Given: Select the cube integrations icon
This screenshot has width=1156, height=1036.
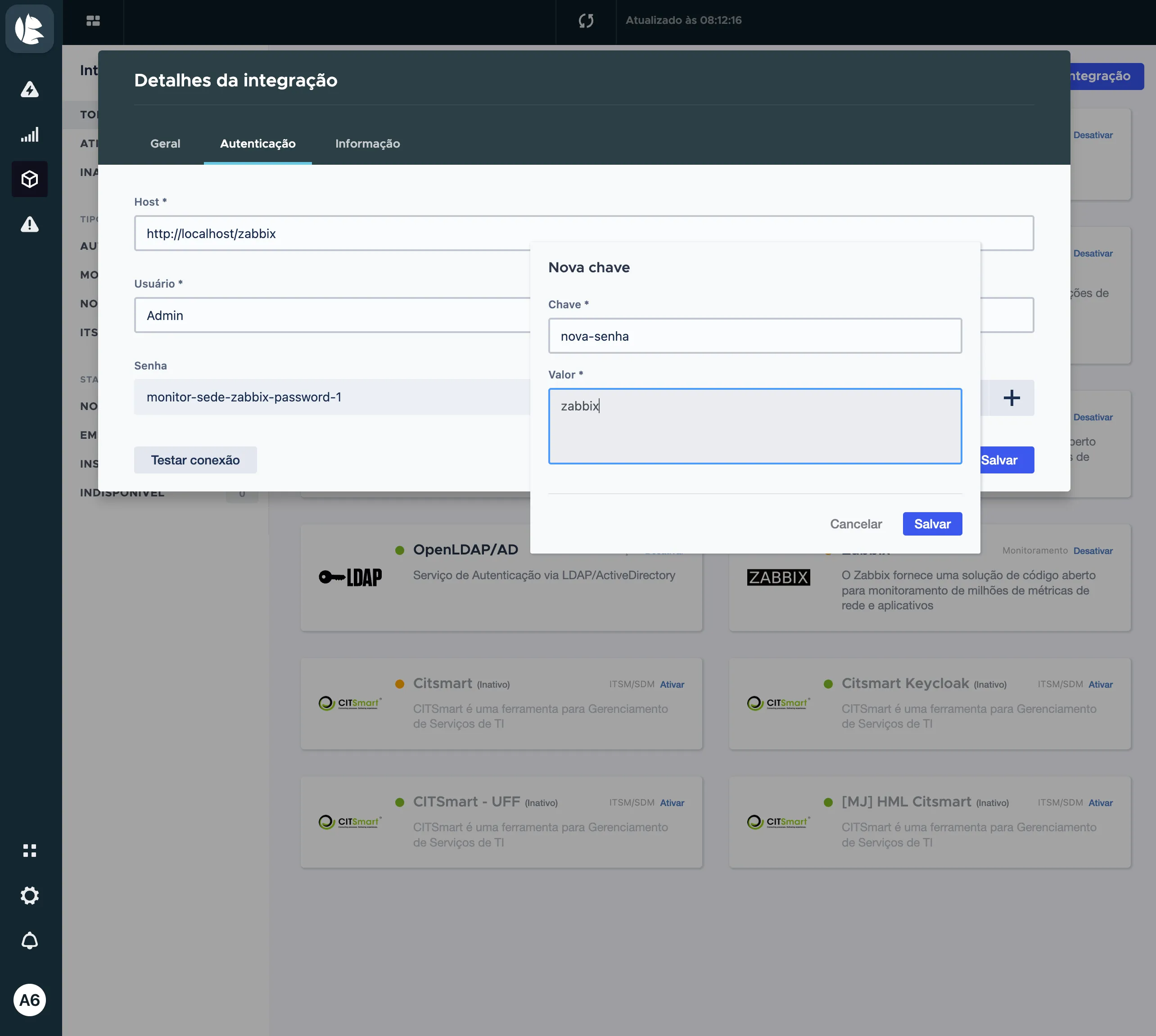Looking at the screenshot, I should coord(30,179).
